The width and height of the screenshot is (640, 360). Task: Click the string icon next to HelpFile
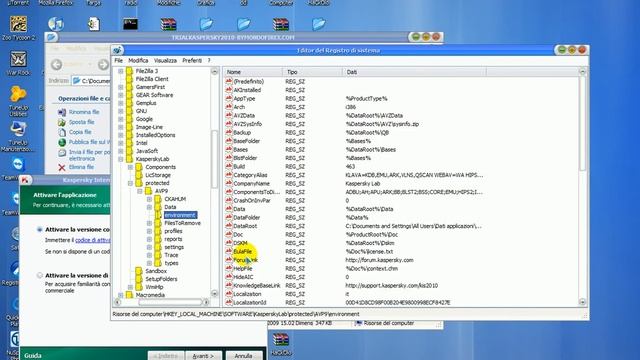229,269
